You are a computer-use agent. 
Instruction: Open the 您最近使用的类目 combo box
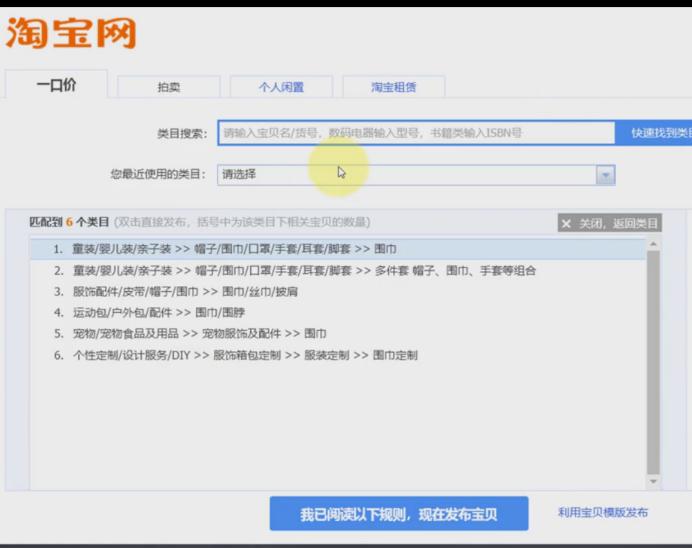pos(416,175)
